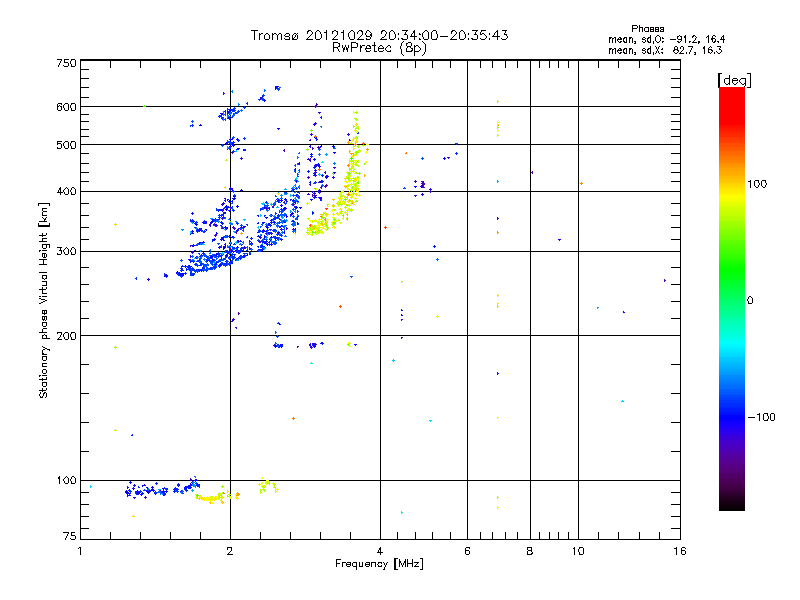Screen dimensions: 800x600
Task: Click the y-axis '500' tick label
Action: tap(66, 145)
